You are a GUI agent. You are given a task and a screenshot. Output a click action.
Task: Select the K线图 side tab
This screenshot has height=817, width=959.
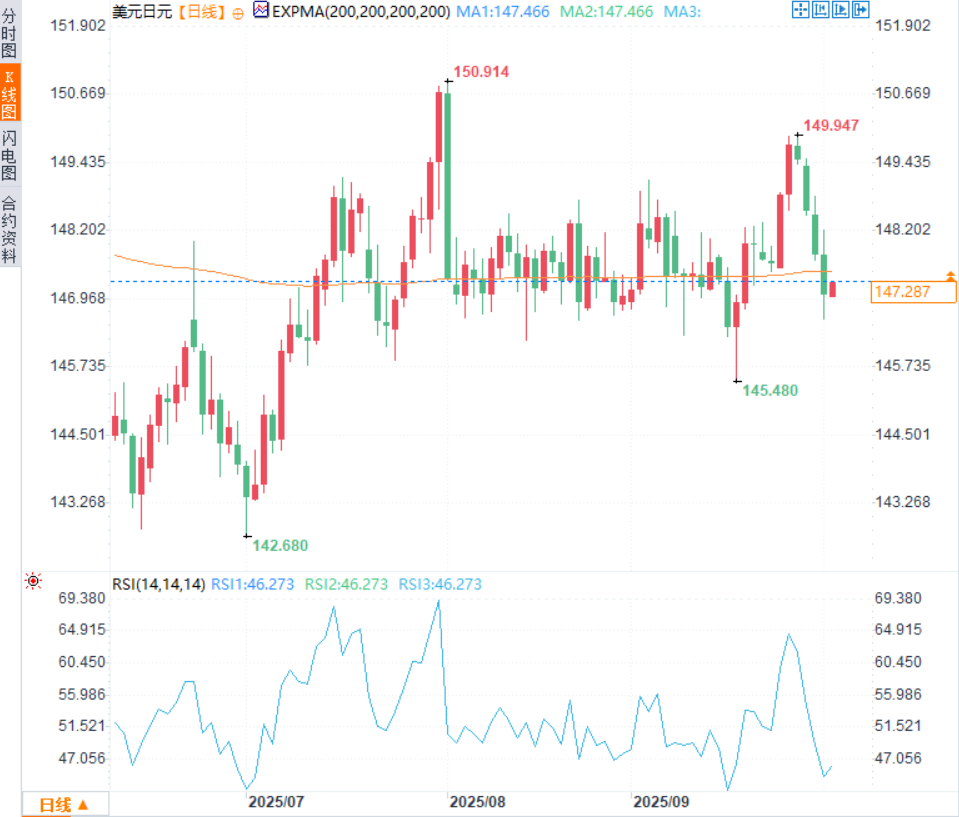click(x=9, y=94)
